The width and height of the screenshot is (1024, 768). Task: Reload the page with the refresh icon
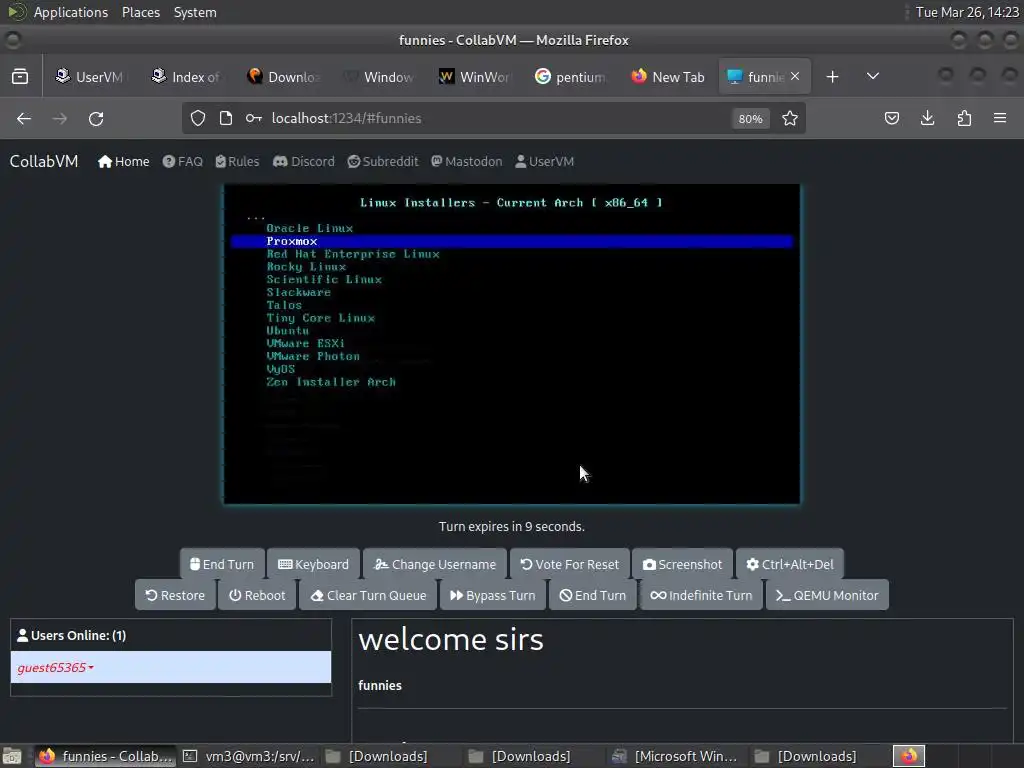coord(96,118)
